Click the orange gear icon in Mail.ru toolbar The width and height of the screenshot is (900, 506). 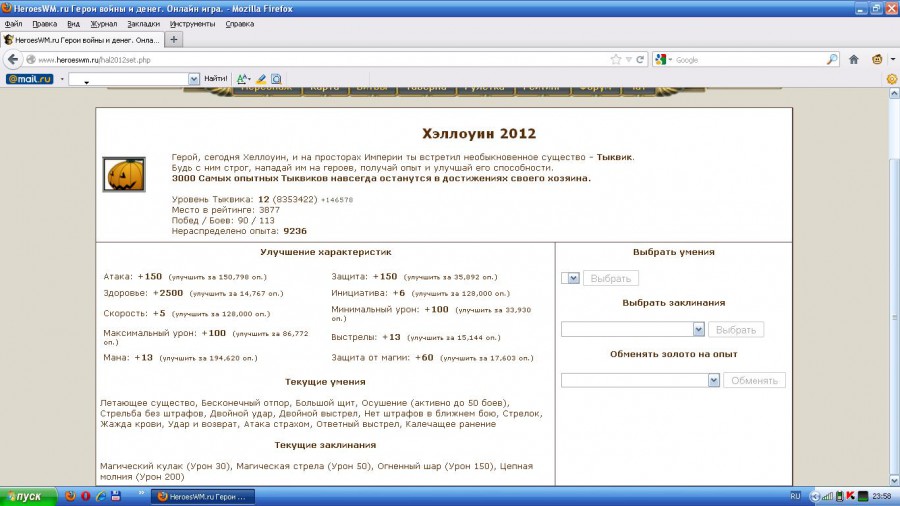click(891, 79)
